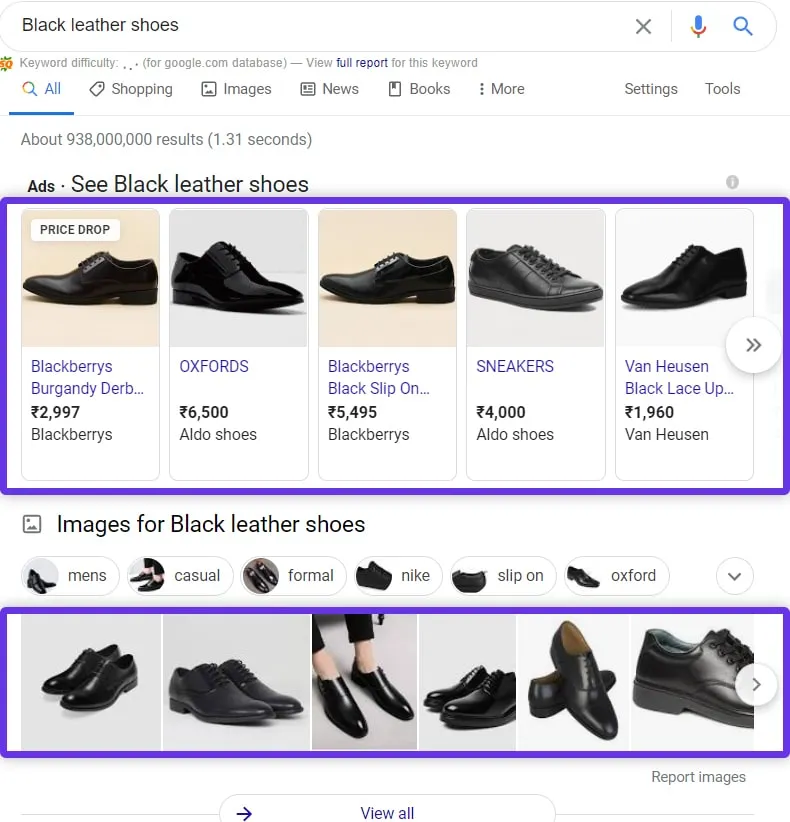The height and width of the screenshot is (822, 790).
Task: Switch to the Images tab
Action: (x=236, y=89)
